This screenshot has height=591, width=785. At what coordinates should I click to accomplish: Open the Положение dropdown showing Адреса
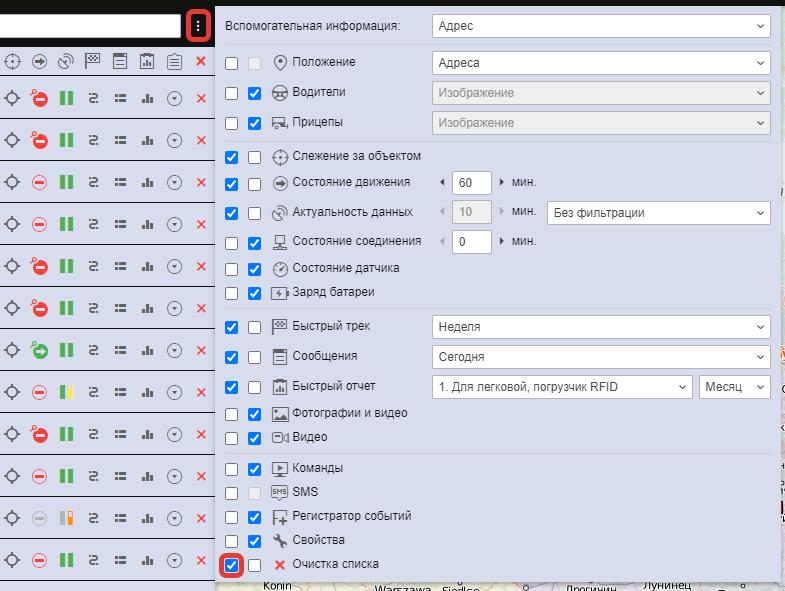601,63
